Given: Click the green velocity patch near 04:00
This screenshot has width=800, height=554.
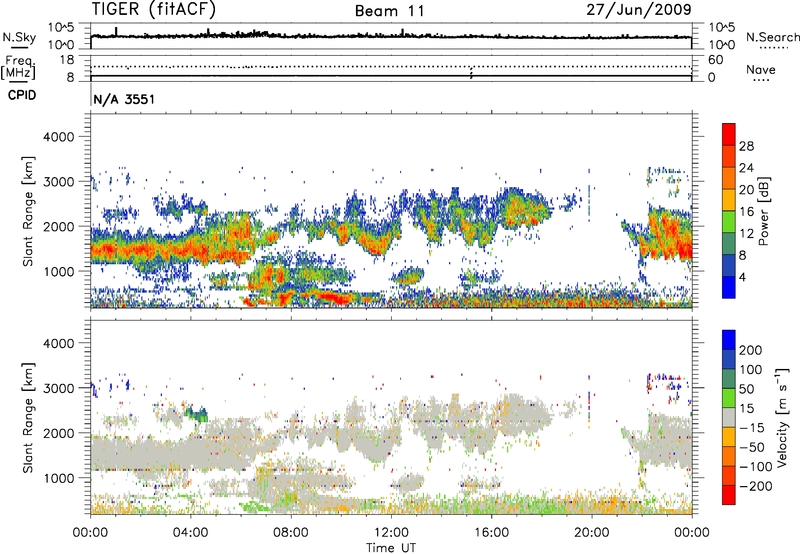Looking at the screenshot, I should click(197, 413).
